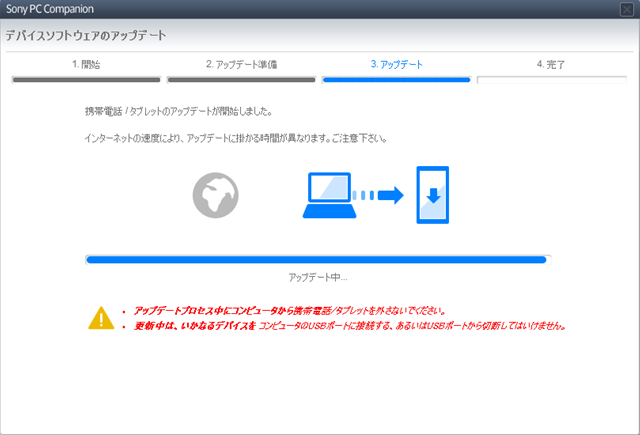This screenshot has height=435, width=640.
Task: Click the blue laptop computer icon
Action: coord(329,195)
